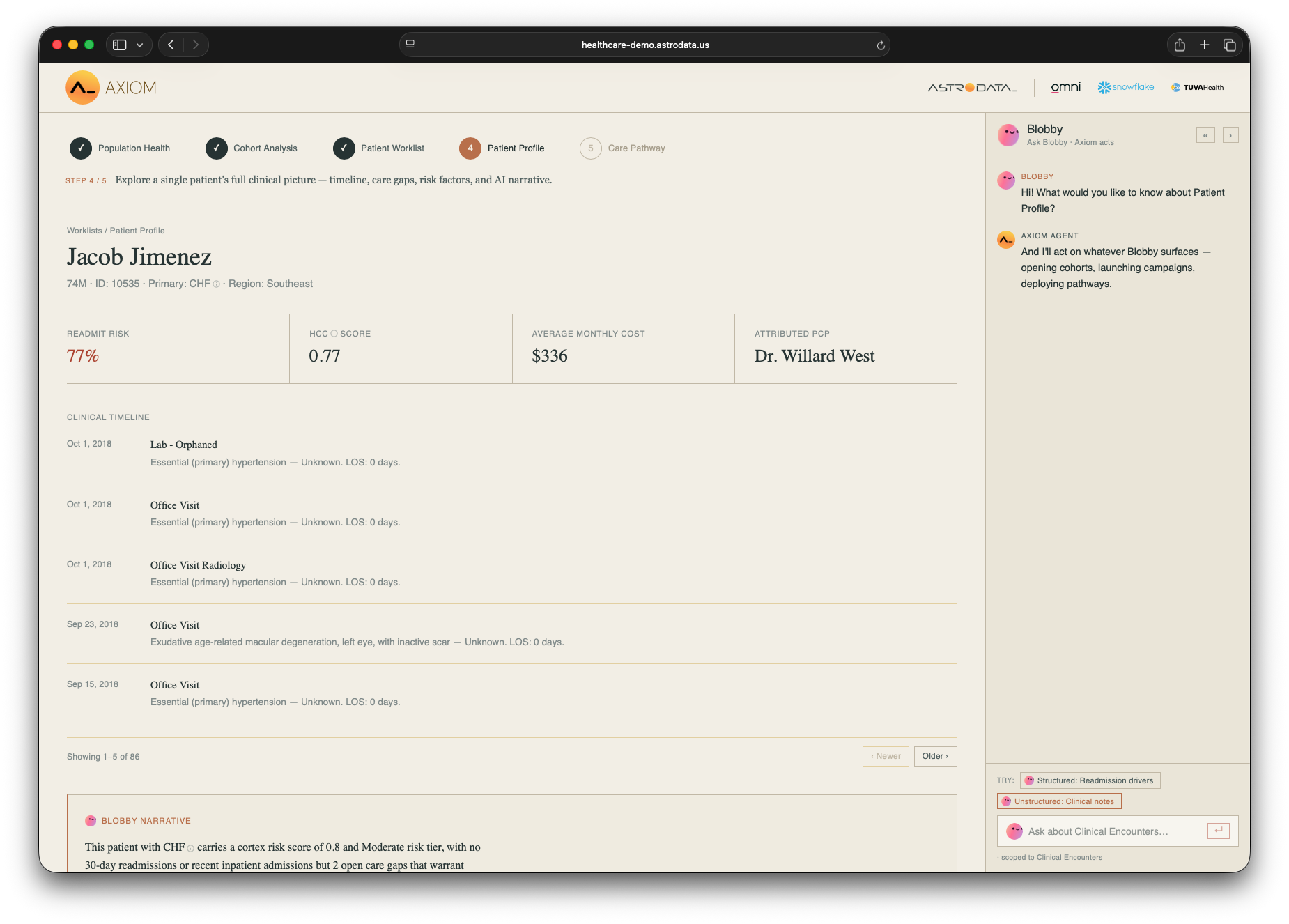1289x924 pixels.
Task: Submit the question with the enter icon button
Action: pyautogui.click(x=1219, y=831)
